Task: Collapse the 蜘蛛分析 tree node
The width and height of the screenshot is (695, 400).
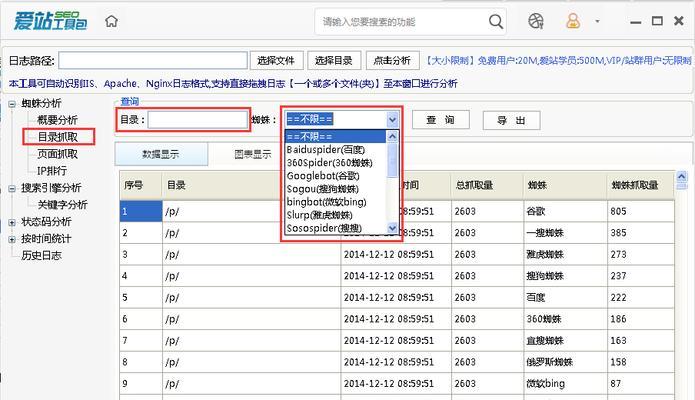Action: pos(12,104)
